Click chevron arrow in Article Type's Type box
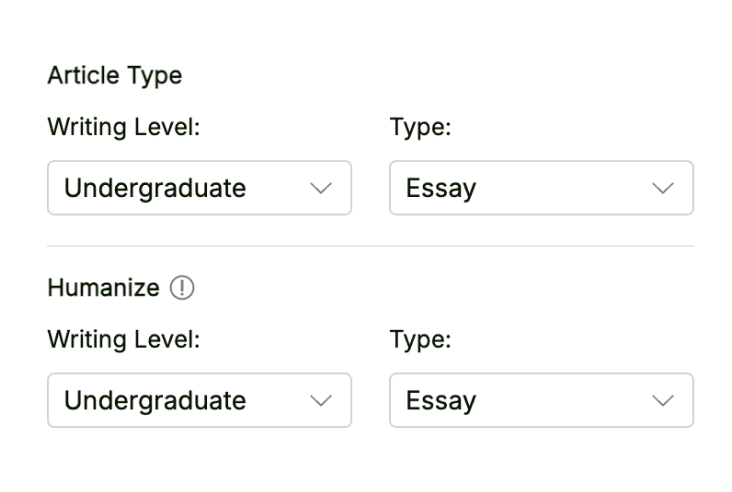This screenshot has height=492, width=732. (x=662, y=188)
